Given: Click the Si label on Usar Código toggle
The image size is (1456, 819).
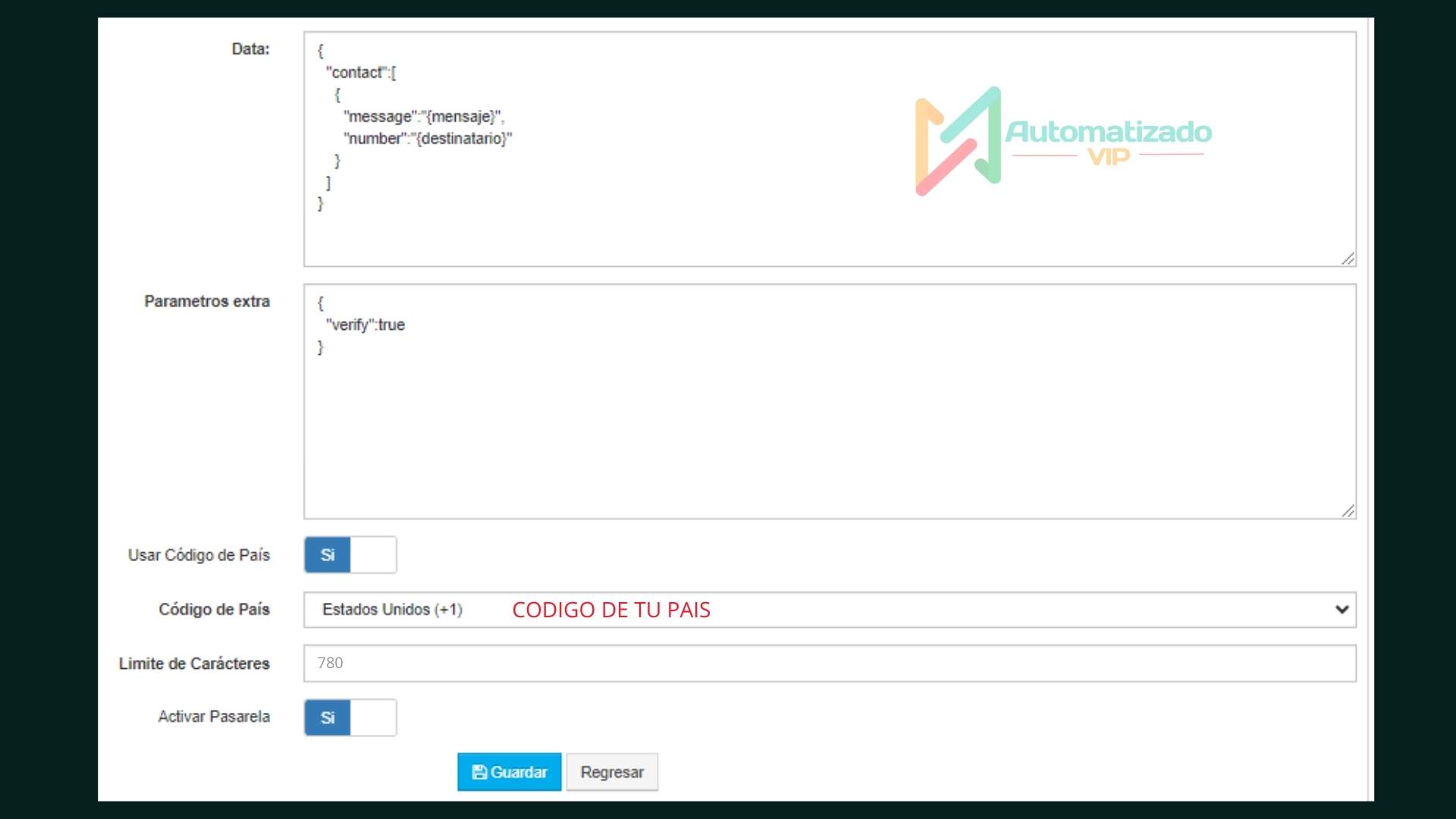Looking at the screenshot, I should pyautogui.click(x=328, y=555).
